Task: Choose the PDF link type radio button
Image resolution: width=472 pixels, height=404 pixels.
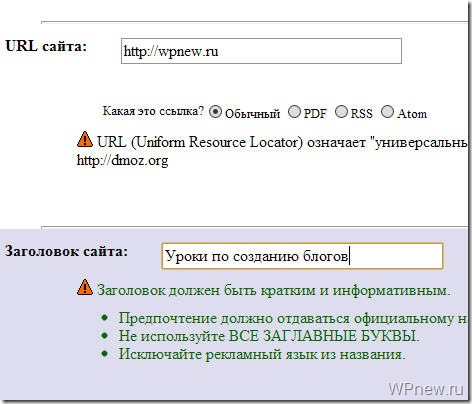Action: (294, 111)
